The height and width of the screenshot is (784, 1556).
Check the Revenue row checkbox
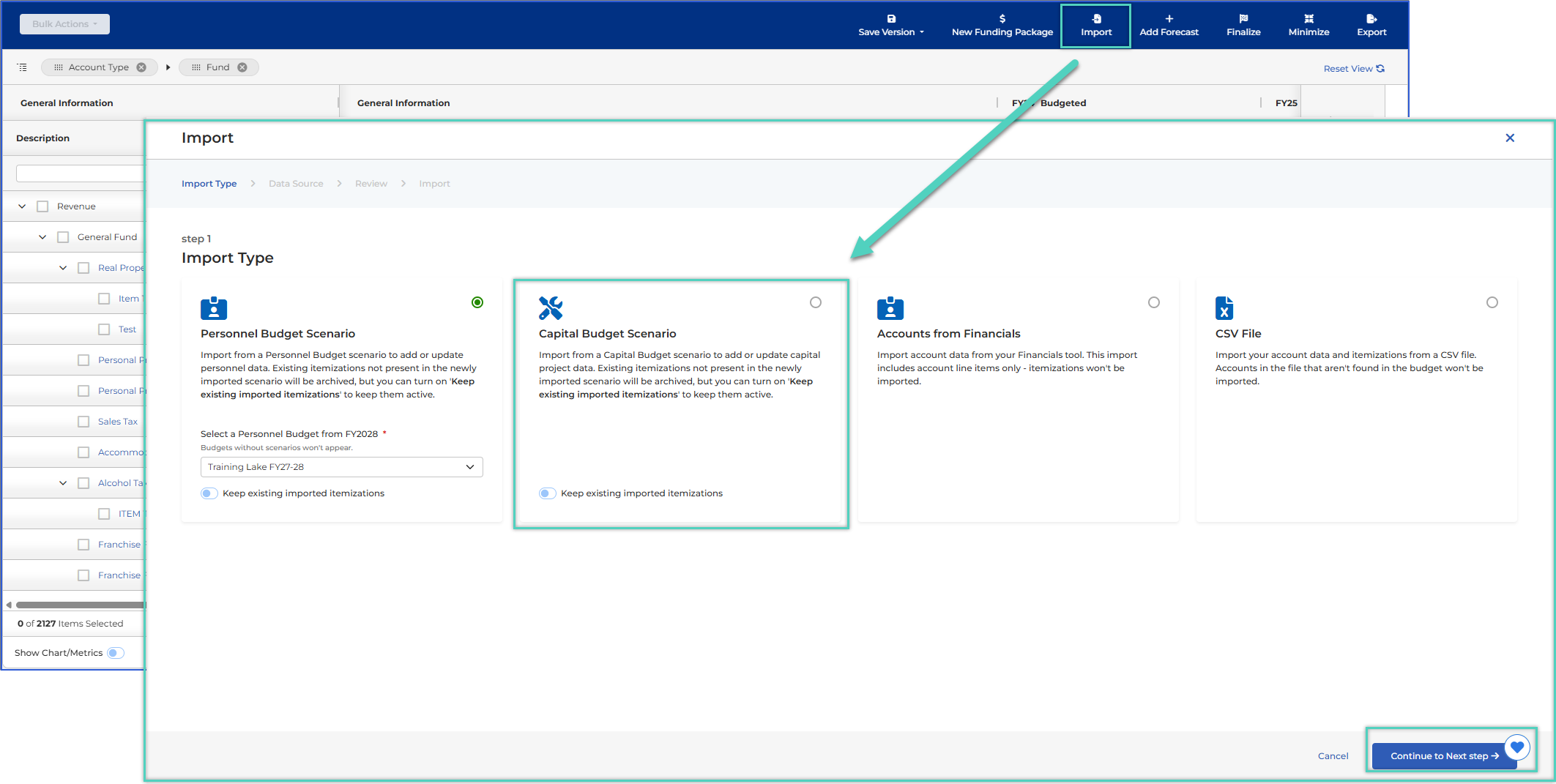[42, 206]
